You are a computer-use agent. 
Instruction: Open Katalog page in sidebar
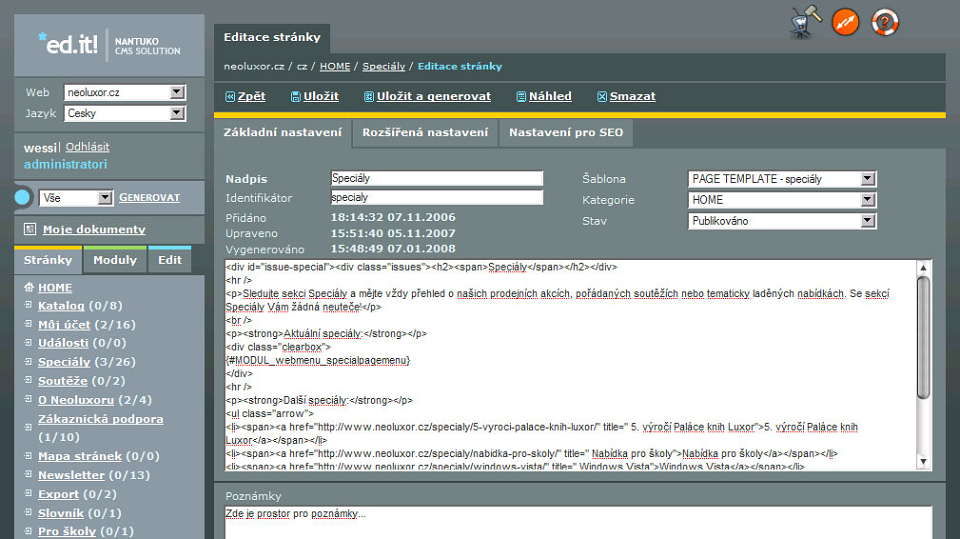click(x=61, y=306)
